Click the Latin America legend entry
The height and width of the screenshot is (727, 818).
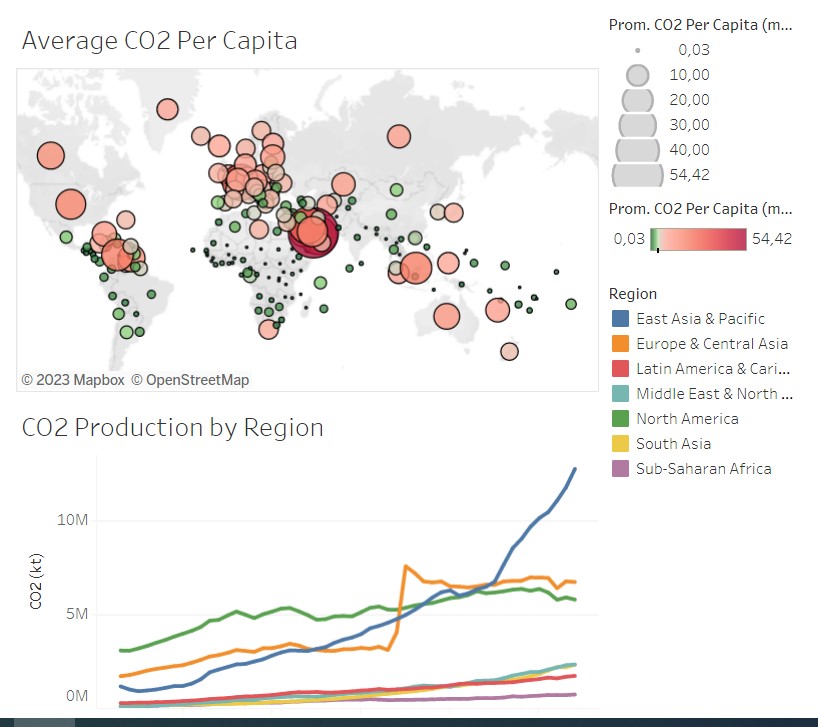pos(701,369)
